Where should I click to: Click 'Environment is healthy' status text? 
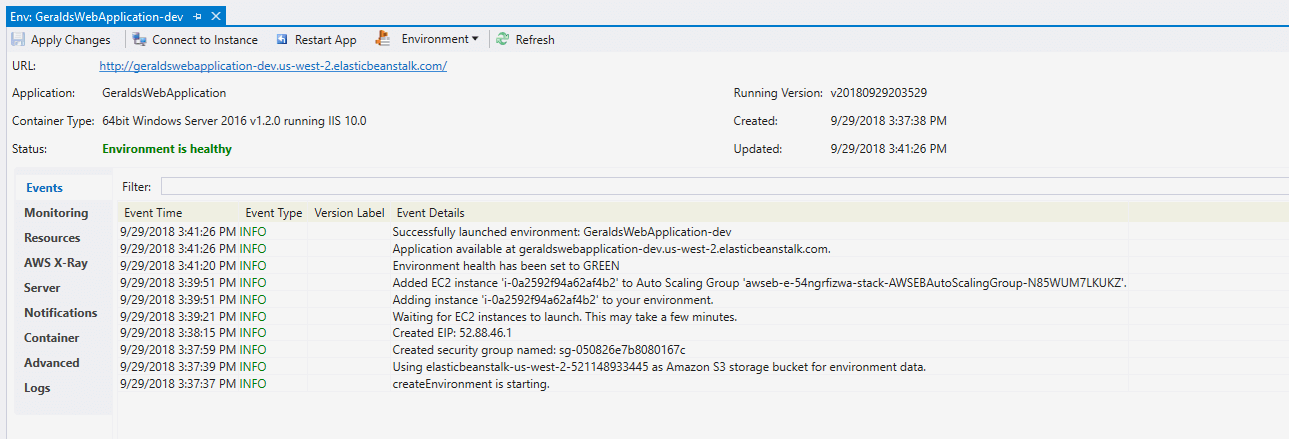[x=167, y=149]
